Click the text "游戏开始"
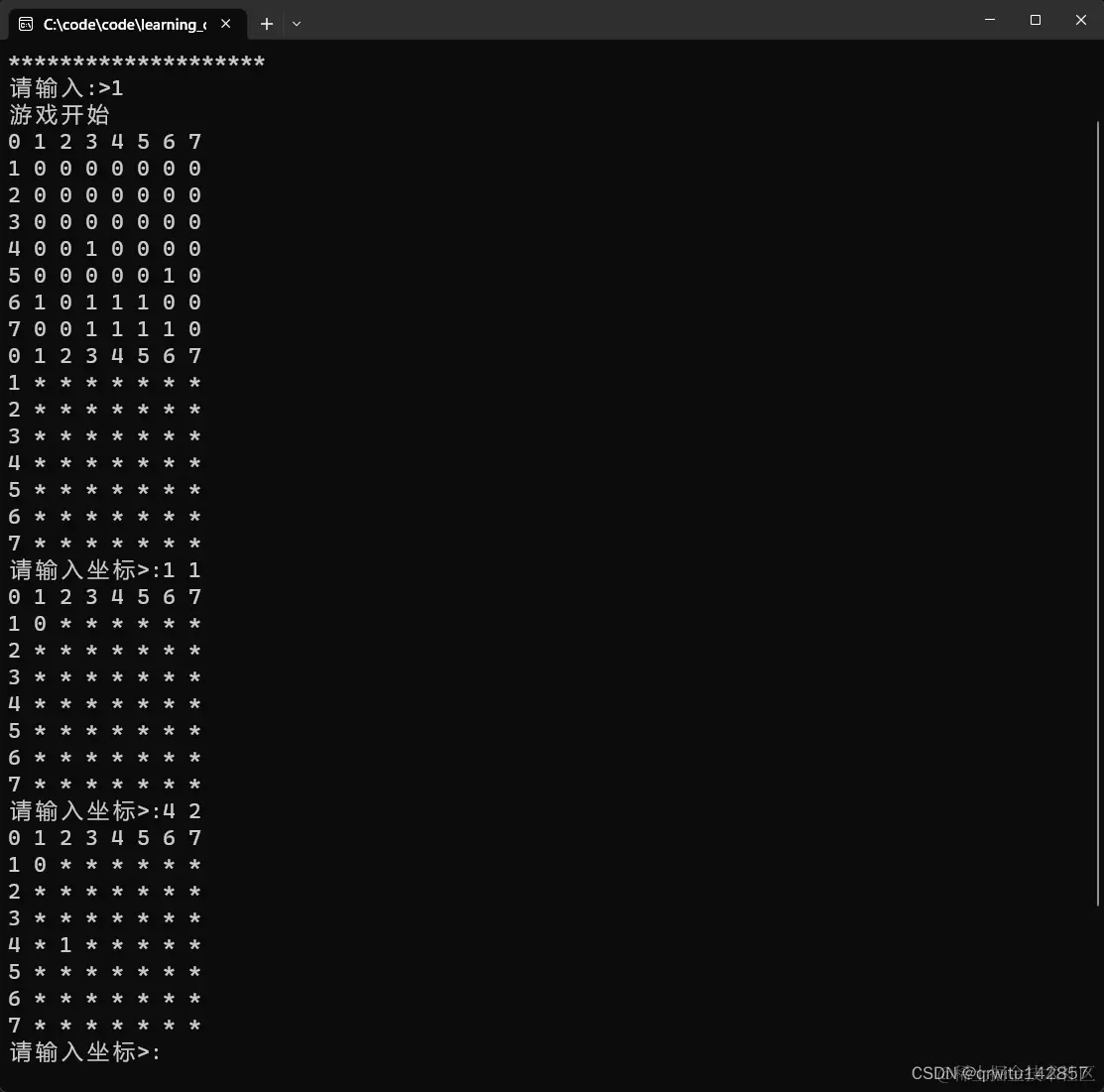1104x1092 pixels. pos(60,115)
